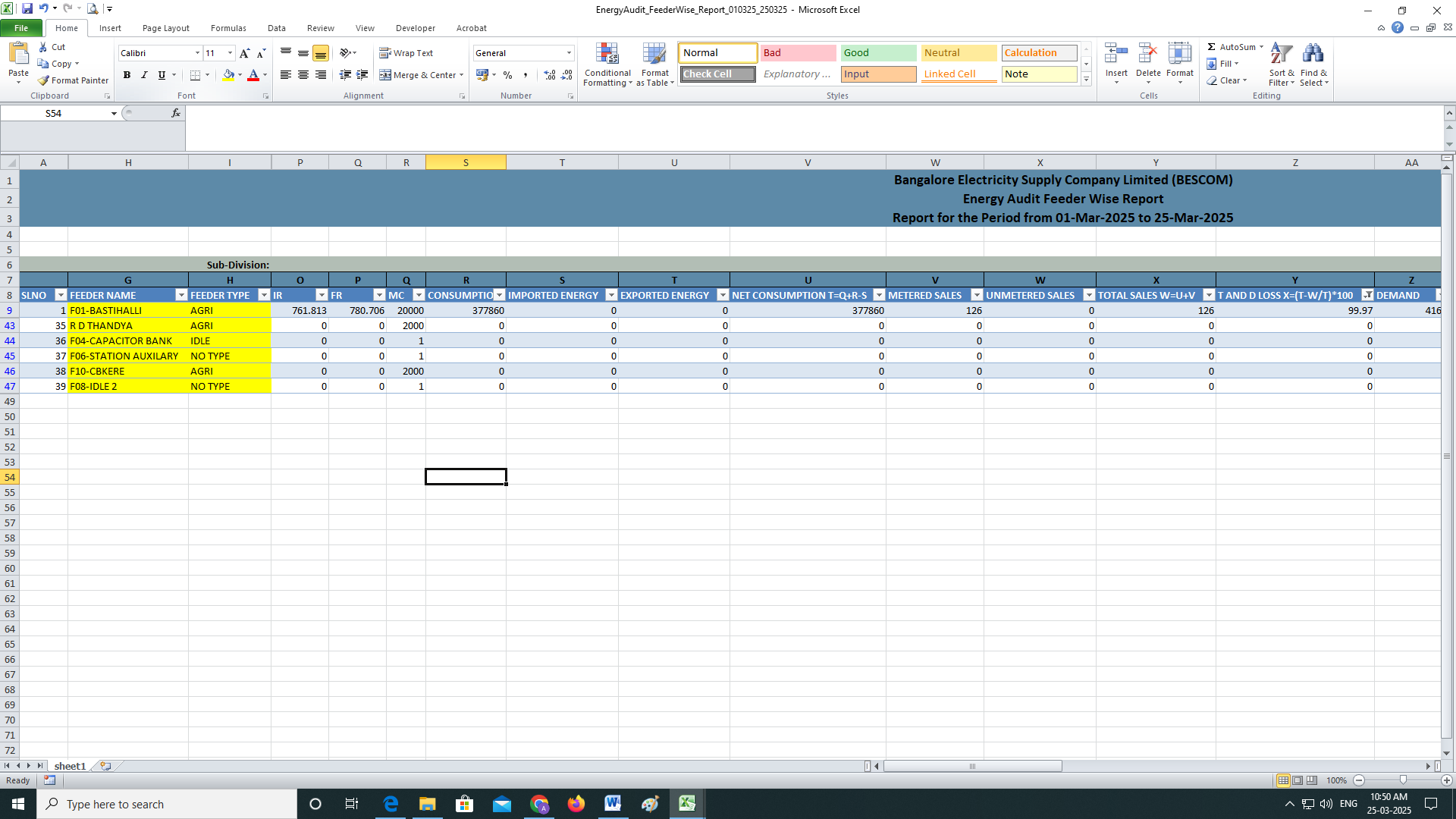Viewport: 1456px width, 819px height.
Task: Open the Number Format dropdown
Action: [569, 53]
